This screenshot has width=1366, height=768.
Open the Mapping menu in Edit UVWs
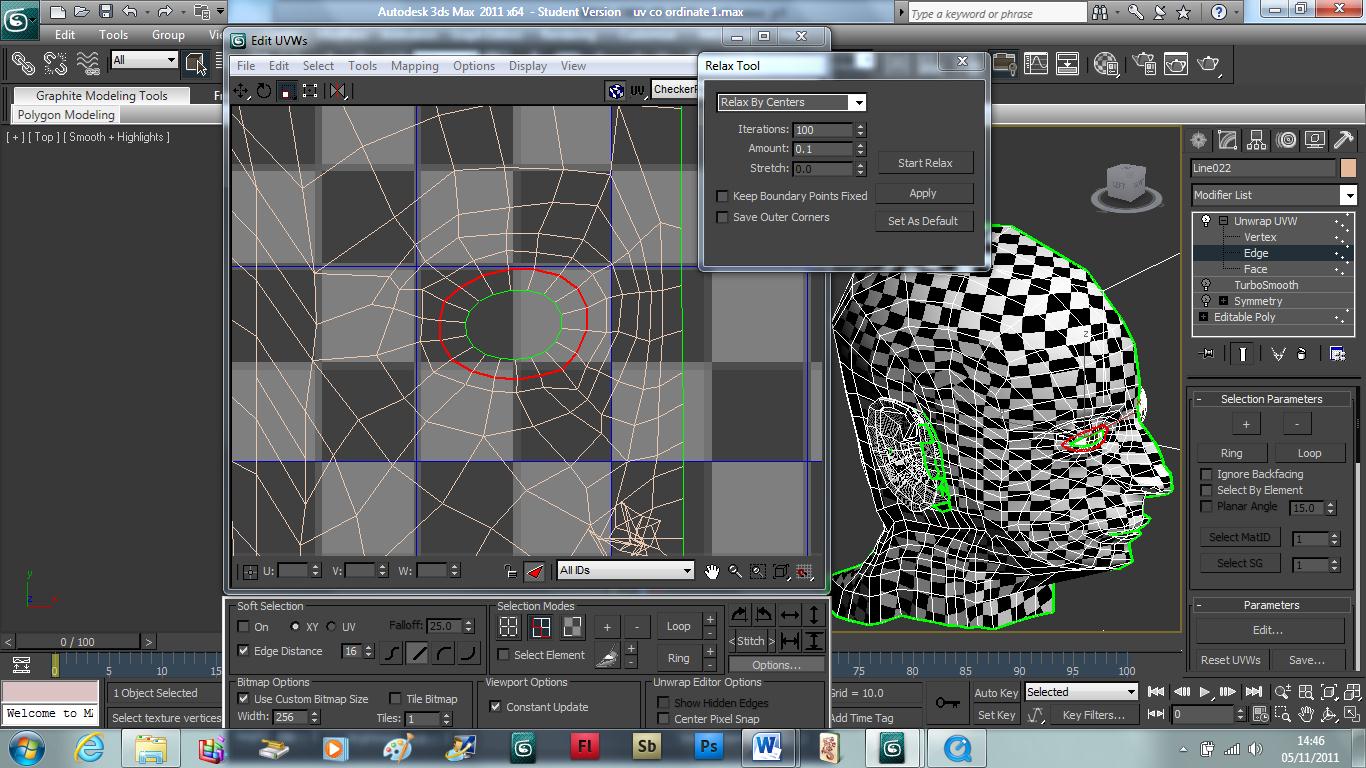click(414, 65)
